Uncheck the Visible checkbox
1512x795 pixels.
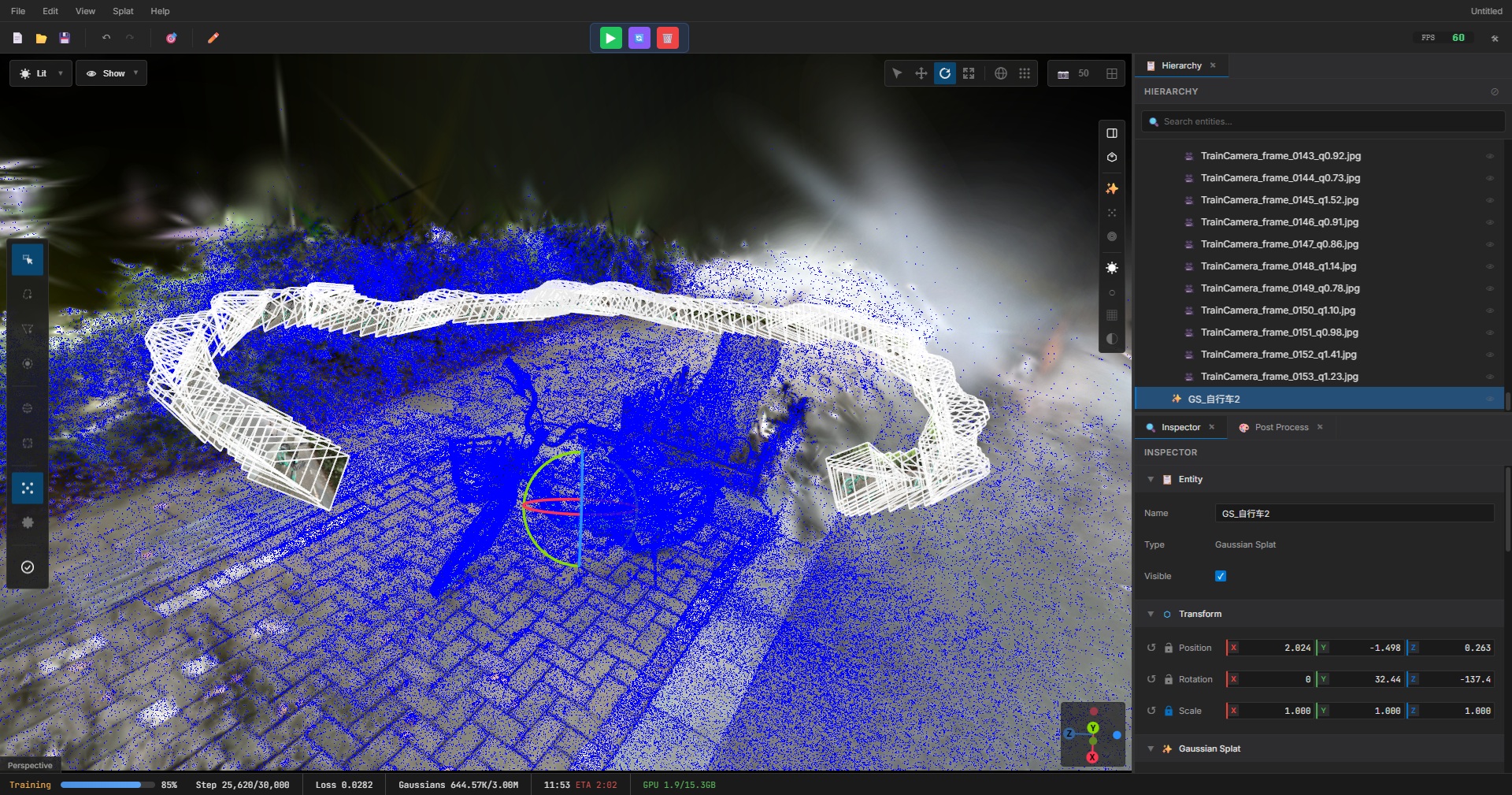[1221, 576]
